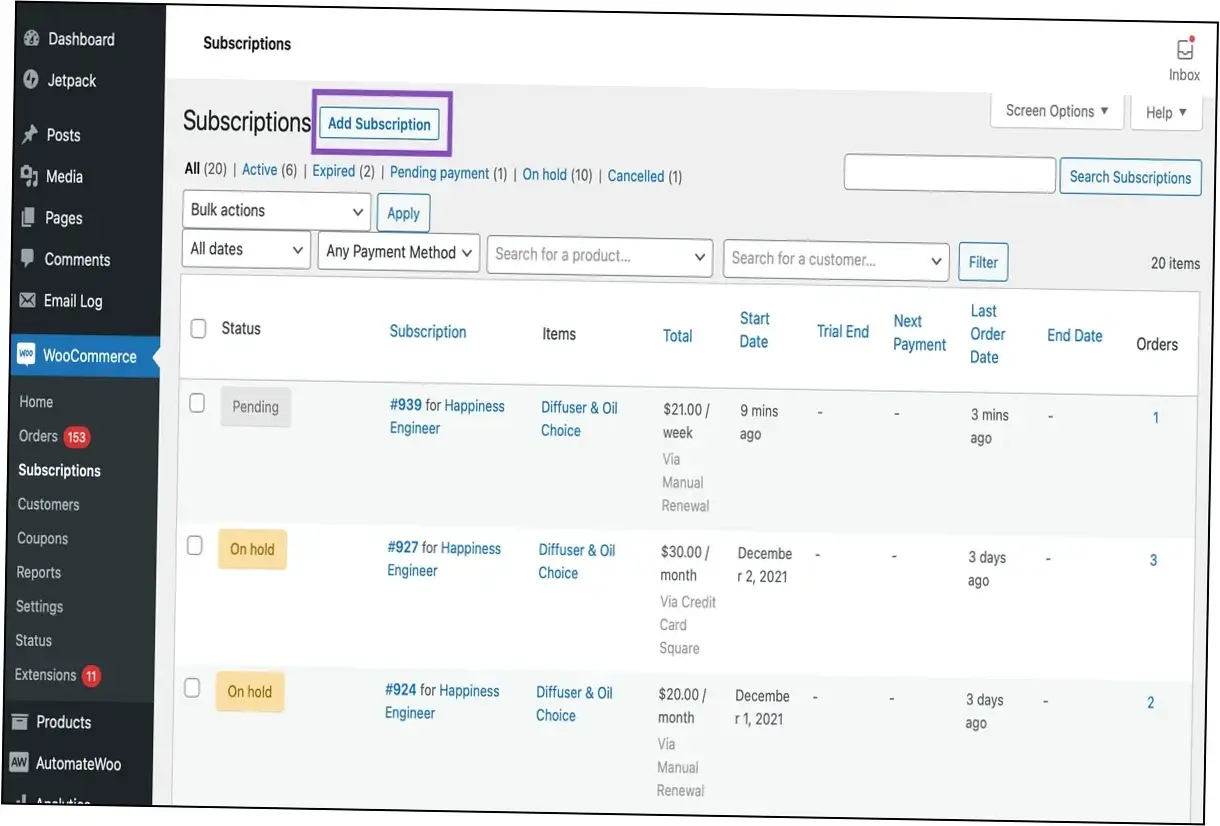The image size is (1220, 826).
Task: Open Customers in the WooCommerce submenu
Action: coord(48,504)
